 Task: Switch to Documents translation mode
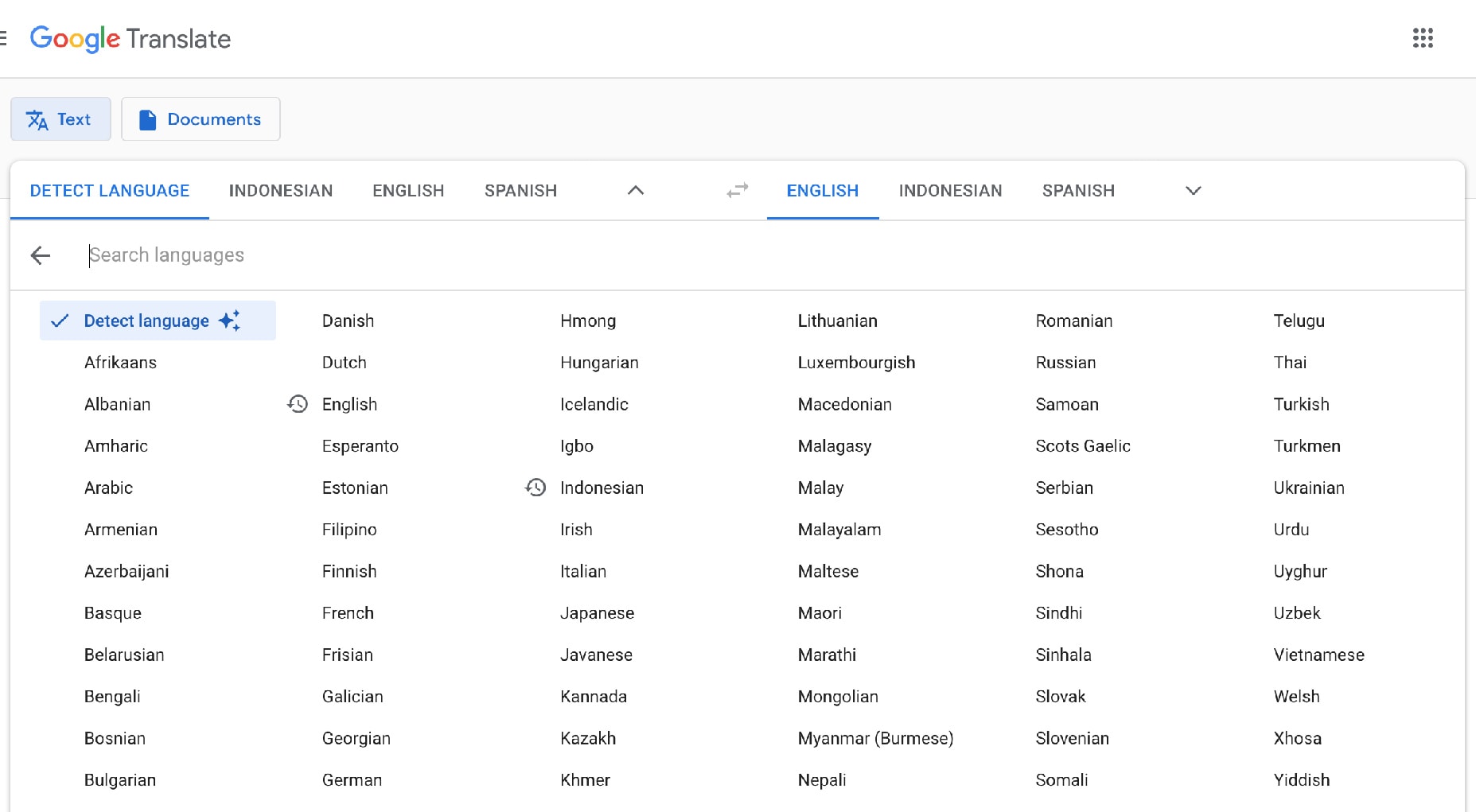[201, 119]
